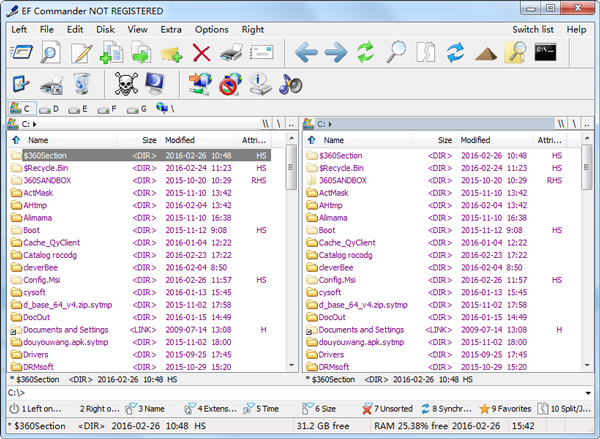The height and width of the screenshot is (439, 600).
Task: Open the command prompt console icon
Action: pyautogui.click(x=545, y=52)
